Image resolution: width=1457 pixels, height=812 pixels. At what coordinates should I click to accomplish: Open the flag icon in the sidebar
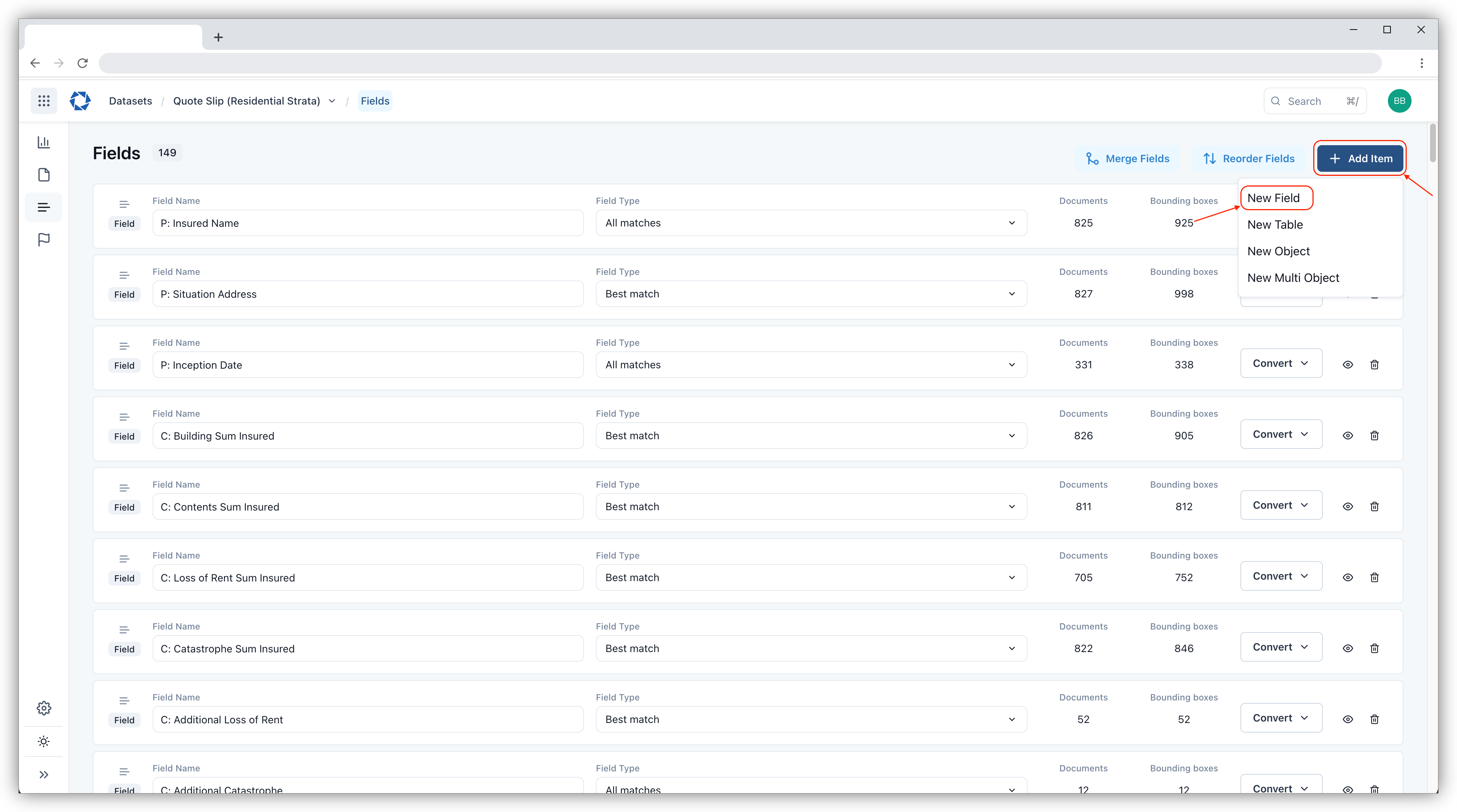44,240
